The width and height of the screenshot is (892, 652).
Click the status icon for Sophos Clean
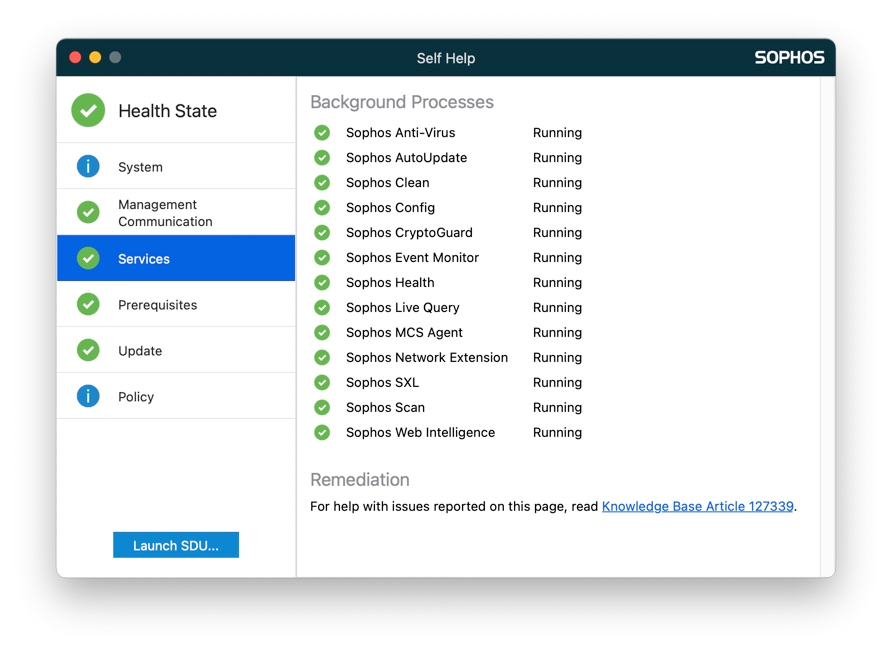coord(322,183)
